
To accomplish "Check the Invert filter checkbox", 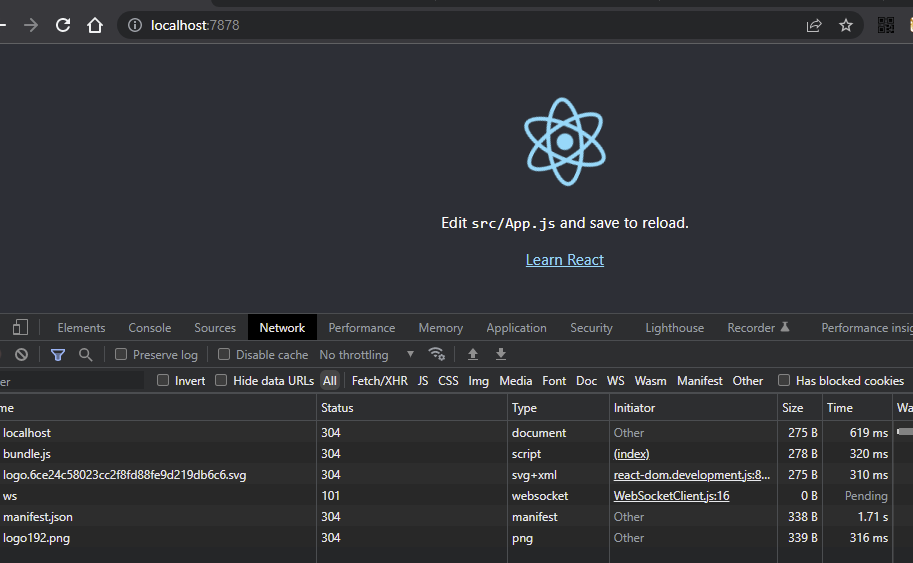I will 163,380.
